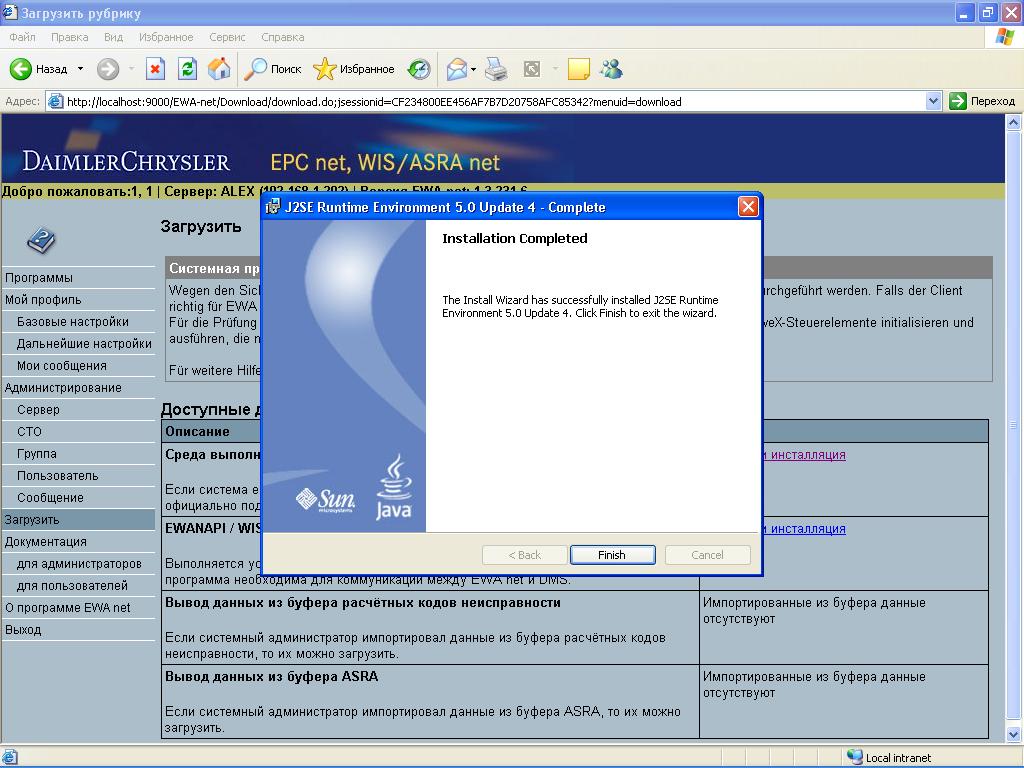Viewport: 1024px width, 768px height.
Task: Open the Forward button history dropdown arrow
Action: [x=131, y=69]
